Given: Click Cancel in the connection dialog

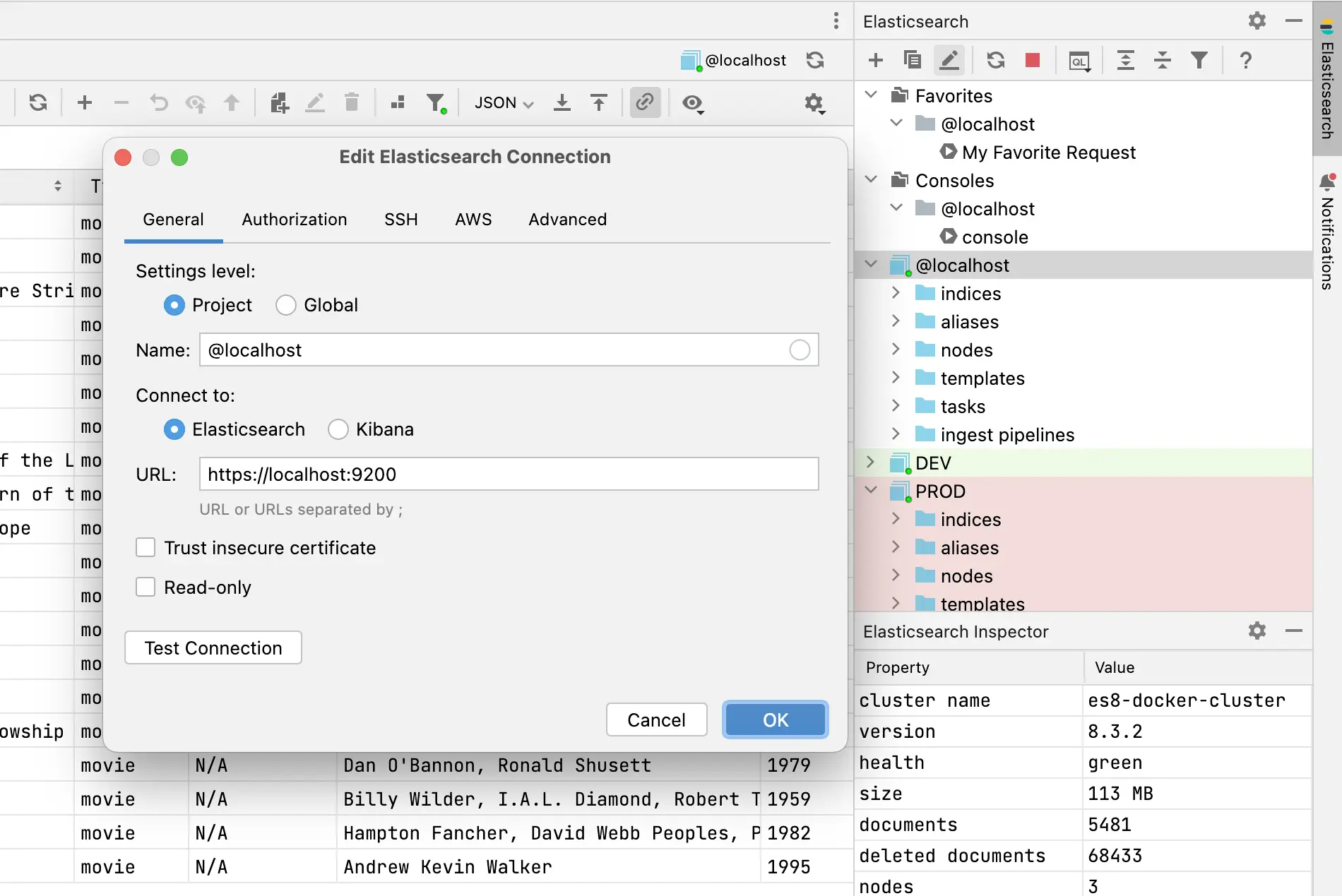Looking at the screenshot, I should (x=657, y=719).
